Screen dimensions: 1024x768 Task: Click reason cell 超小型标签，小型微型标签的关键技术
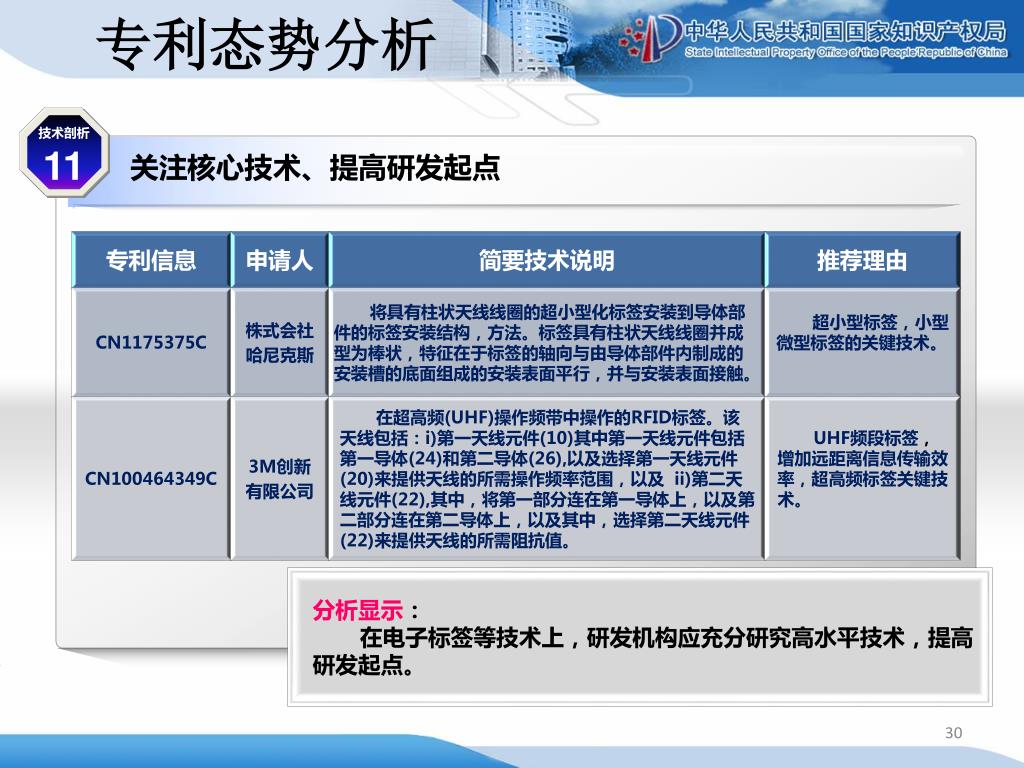pos(862,342)
